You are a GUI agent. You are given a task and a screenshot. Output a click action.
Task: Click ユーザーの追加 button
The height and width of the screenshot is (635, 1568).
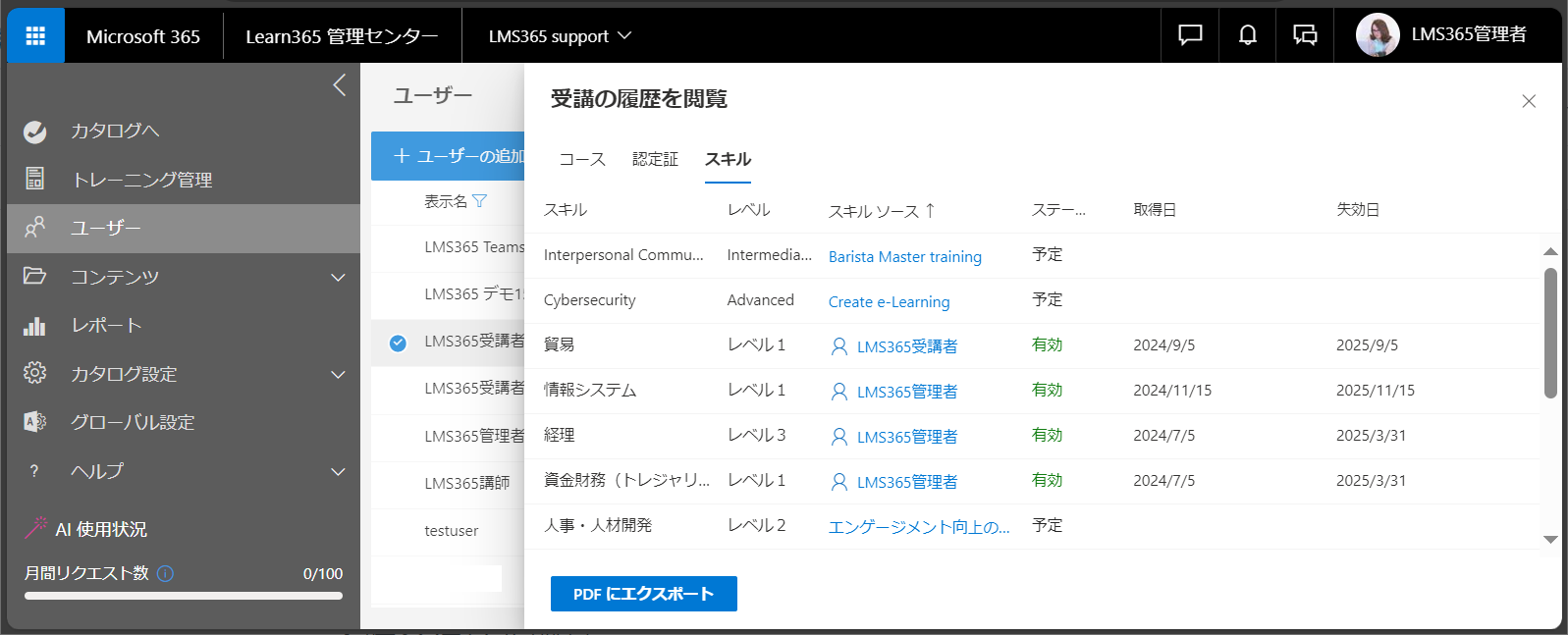(448, 156)
